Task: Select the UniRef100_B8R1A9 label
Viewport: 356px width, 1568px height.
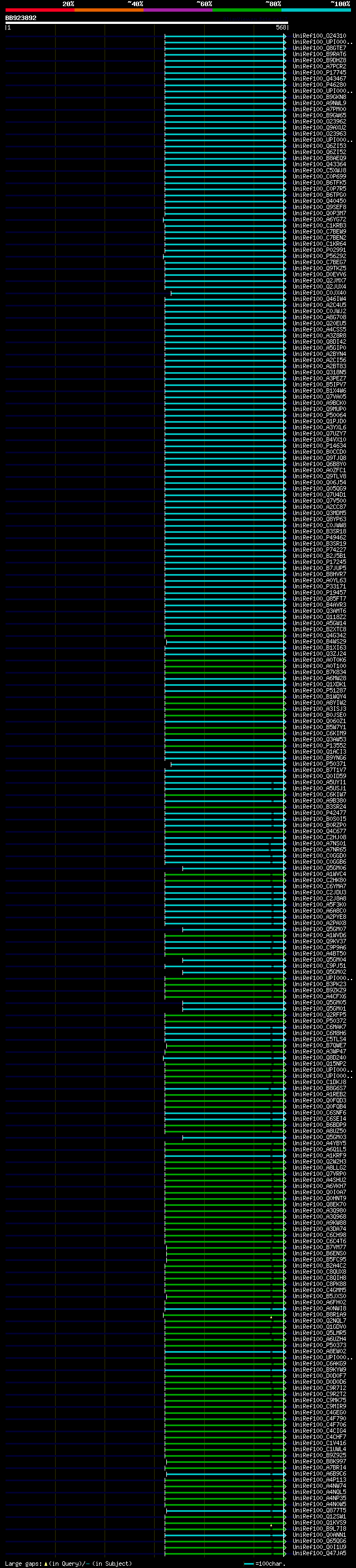Action: click(319, 1314)
